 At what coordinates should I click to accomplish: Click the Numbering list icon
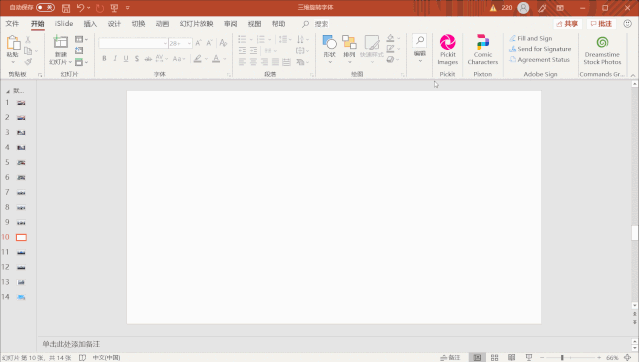pos(261,39)
